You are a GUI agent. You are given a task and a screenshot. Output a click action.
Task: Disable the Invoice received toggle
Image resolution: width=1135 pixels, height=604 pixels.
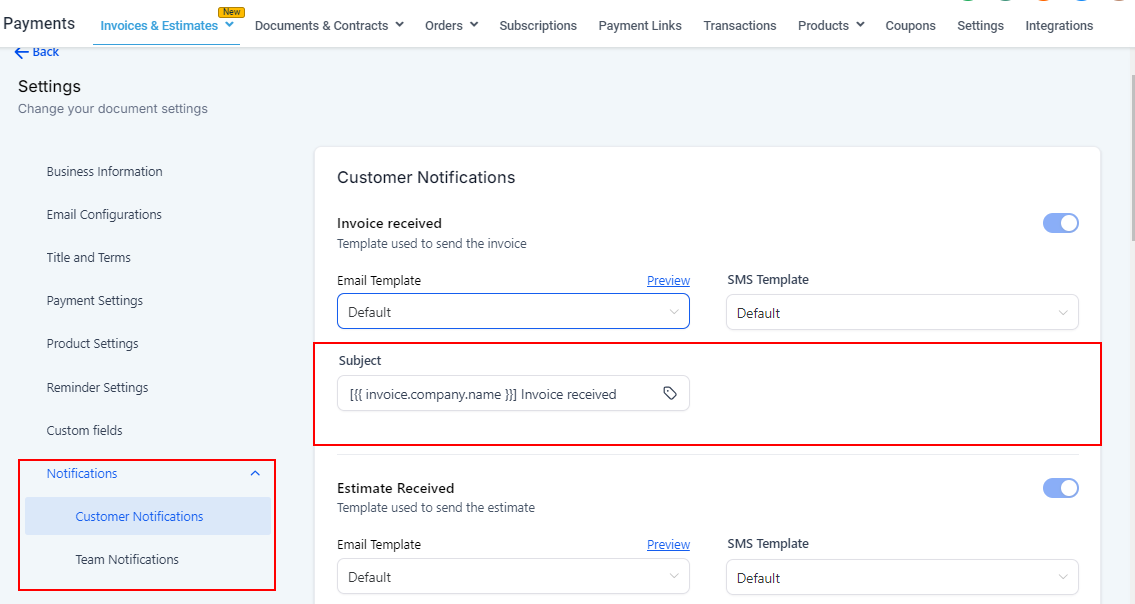[x=1060, y=223]
